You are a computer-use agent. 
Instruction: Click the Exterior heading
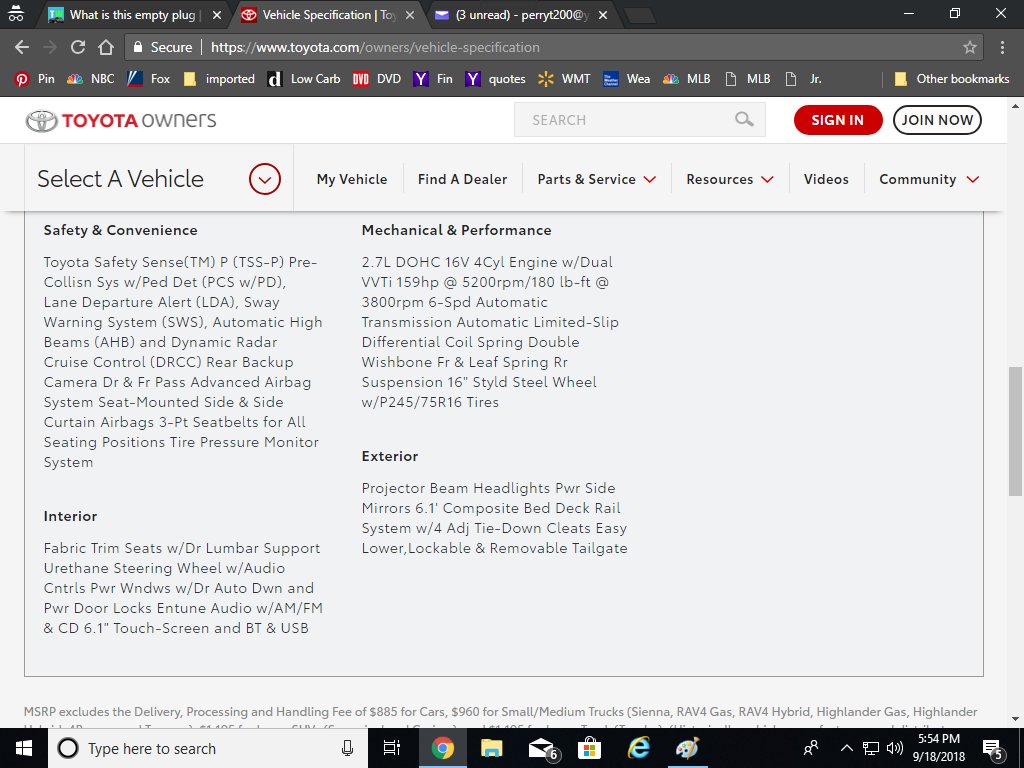tap(390, 456)
